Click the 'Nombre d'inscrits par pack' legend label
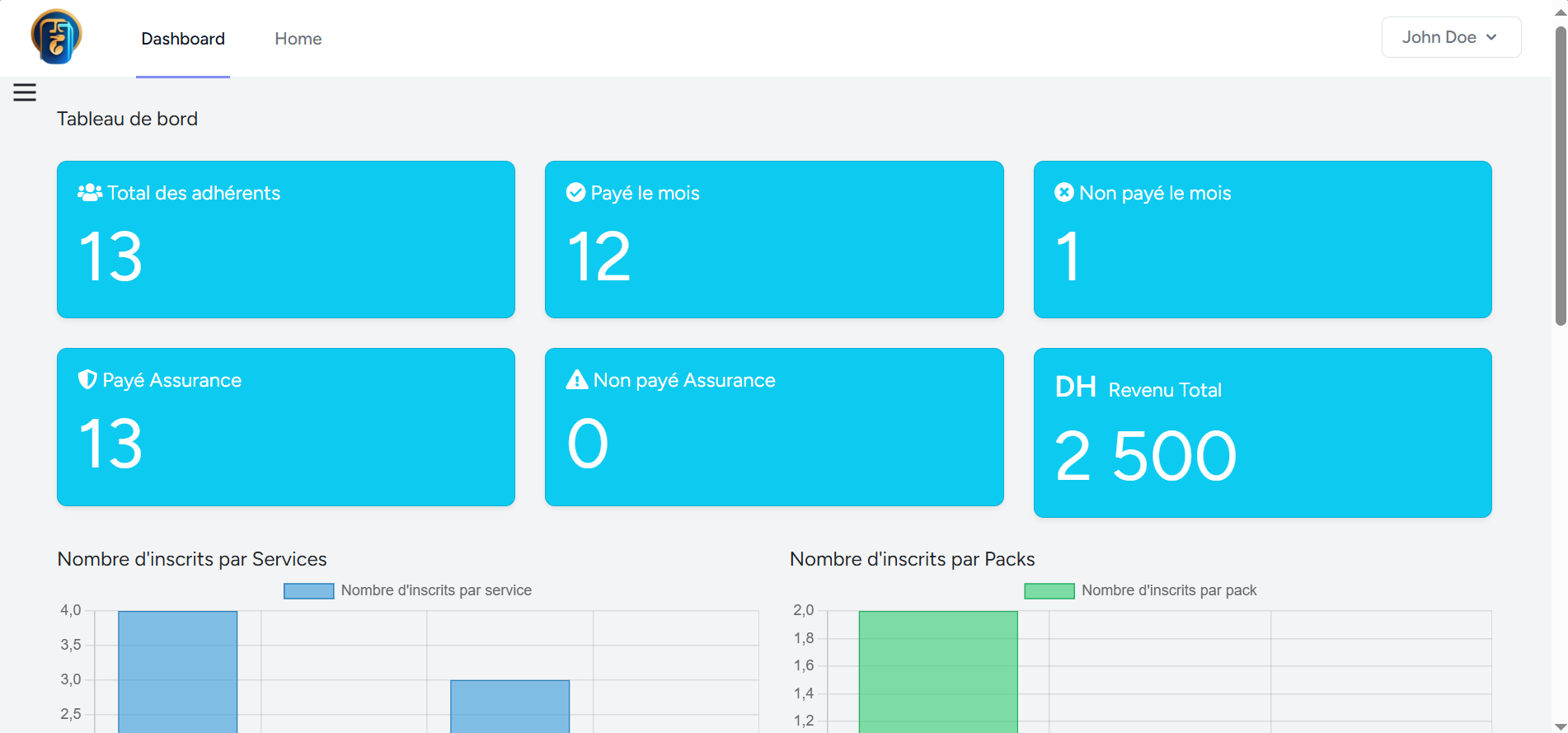Screen dimensions: 1568x733 point(1169,590)
